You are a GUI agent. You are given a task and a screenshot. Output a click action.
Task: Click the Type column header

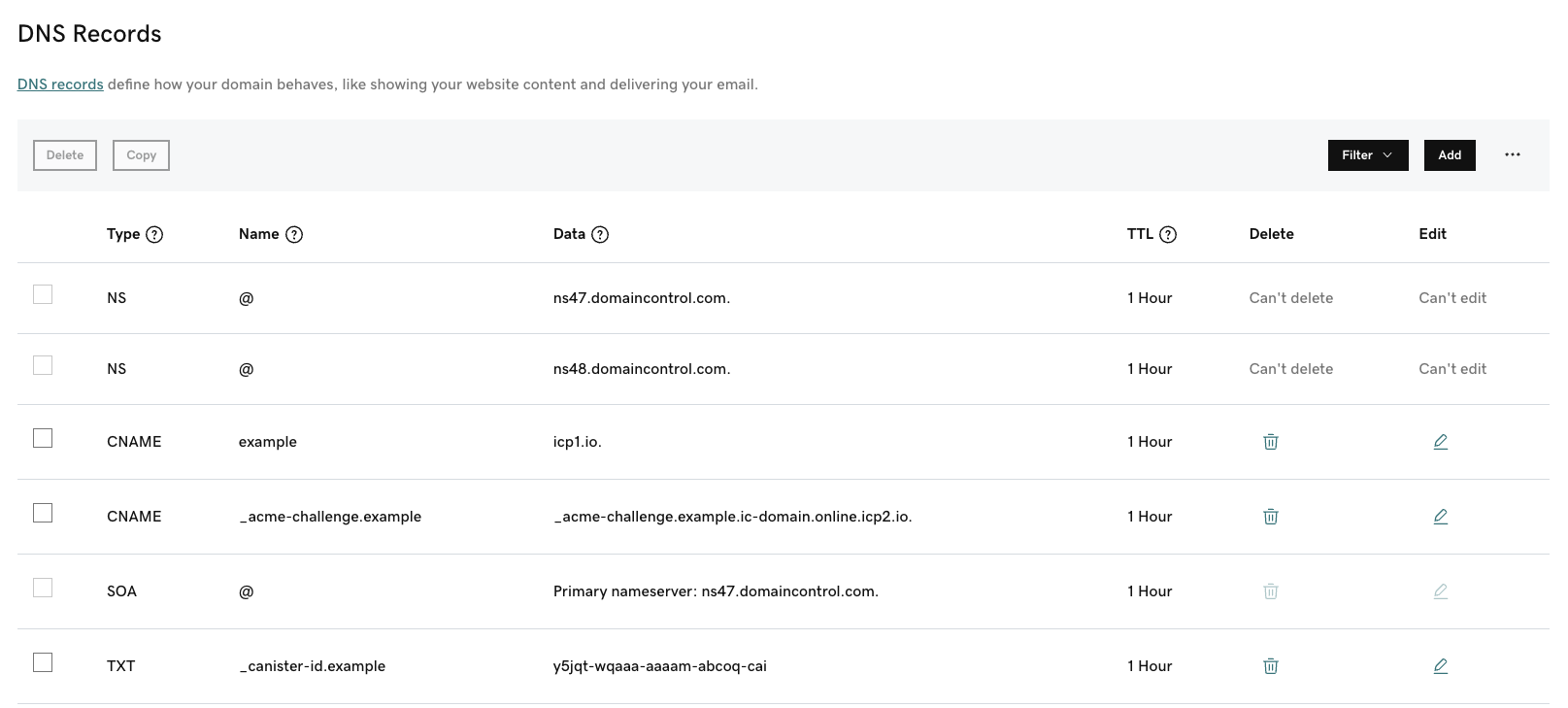(x=123, y=234)
